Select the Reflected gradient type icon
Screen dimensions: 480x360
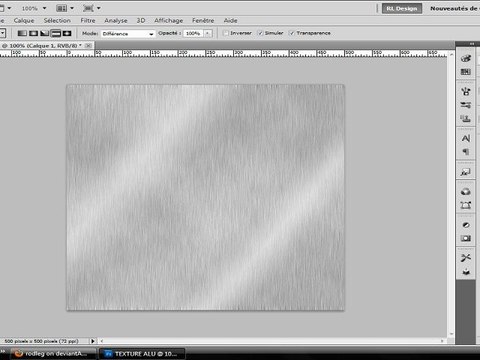(56, 33)
